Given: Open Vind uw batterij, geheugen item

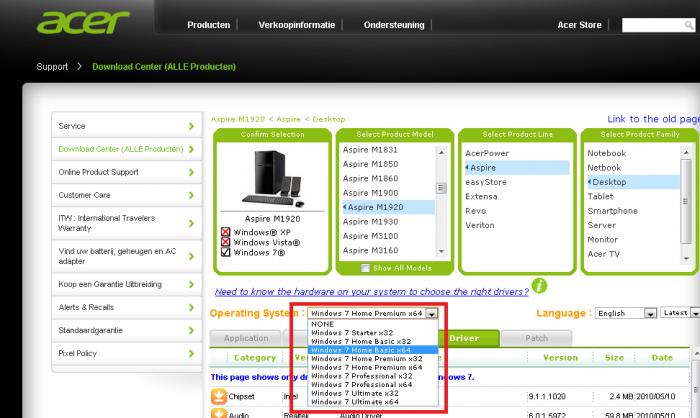Looking at the screenshot, I should coord(127,256).
